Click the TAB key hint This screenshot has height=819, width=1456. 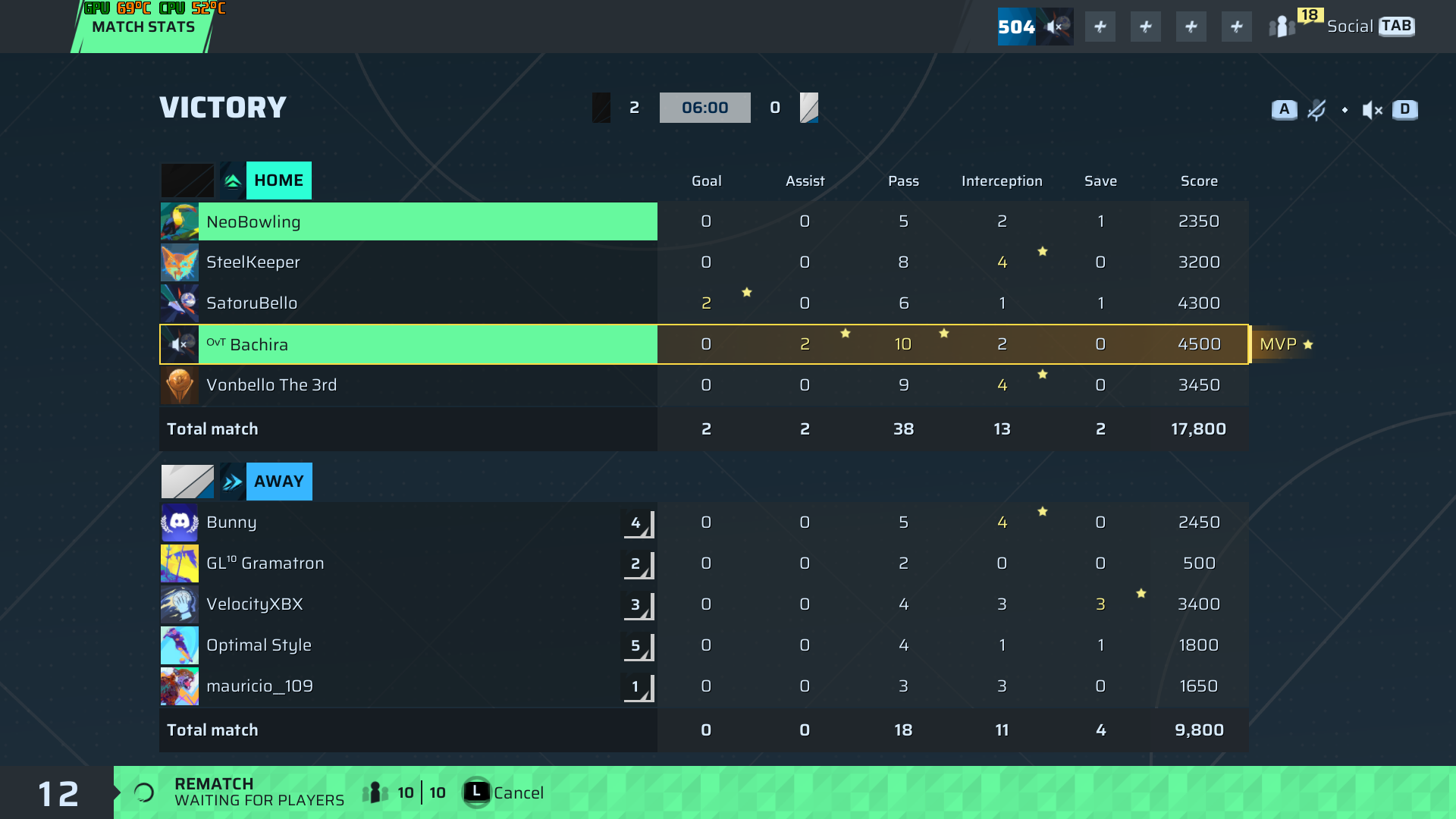coord(1396,26)
